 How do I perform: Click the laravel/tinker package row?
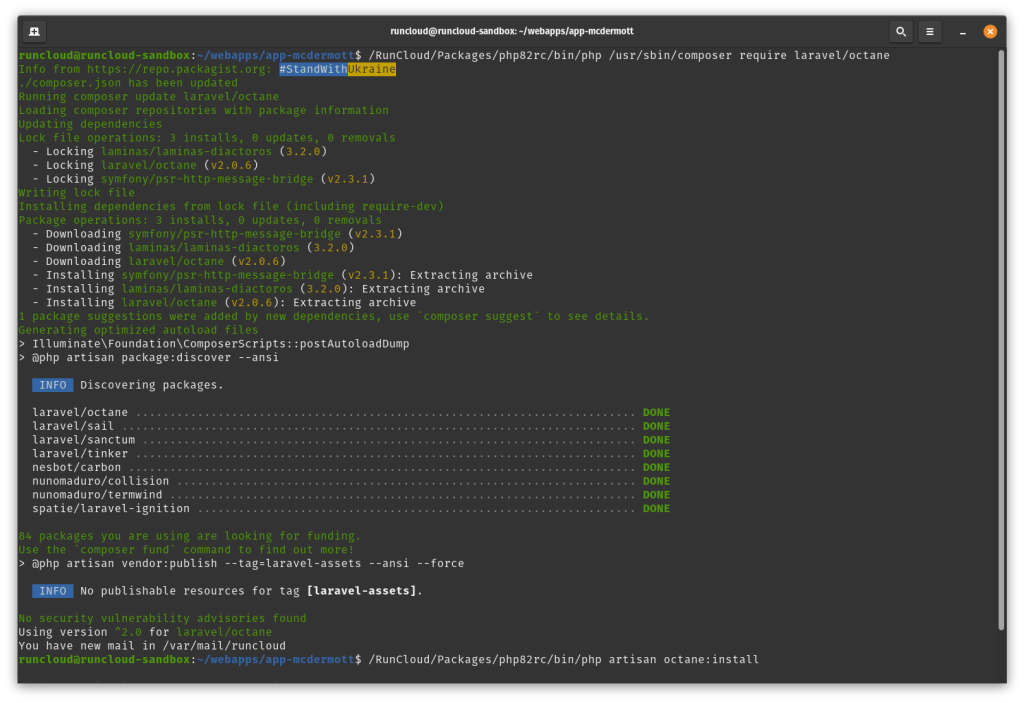[351, 453]
